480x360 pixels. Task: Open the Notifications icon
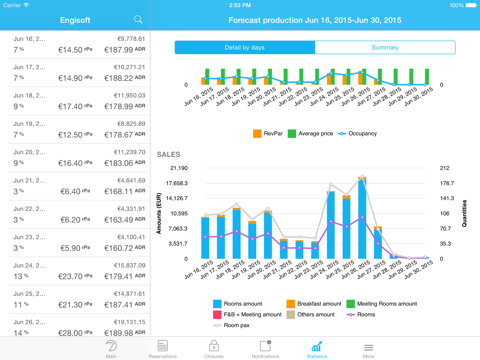click(265, 346)
